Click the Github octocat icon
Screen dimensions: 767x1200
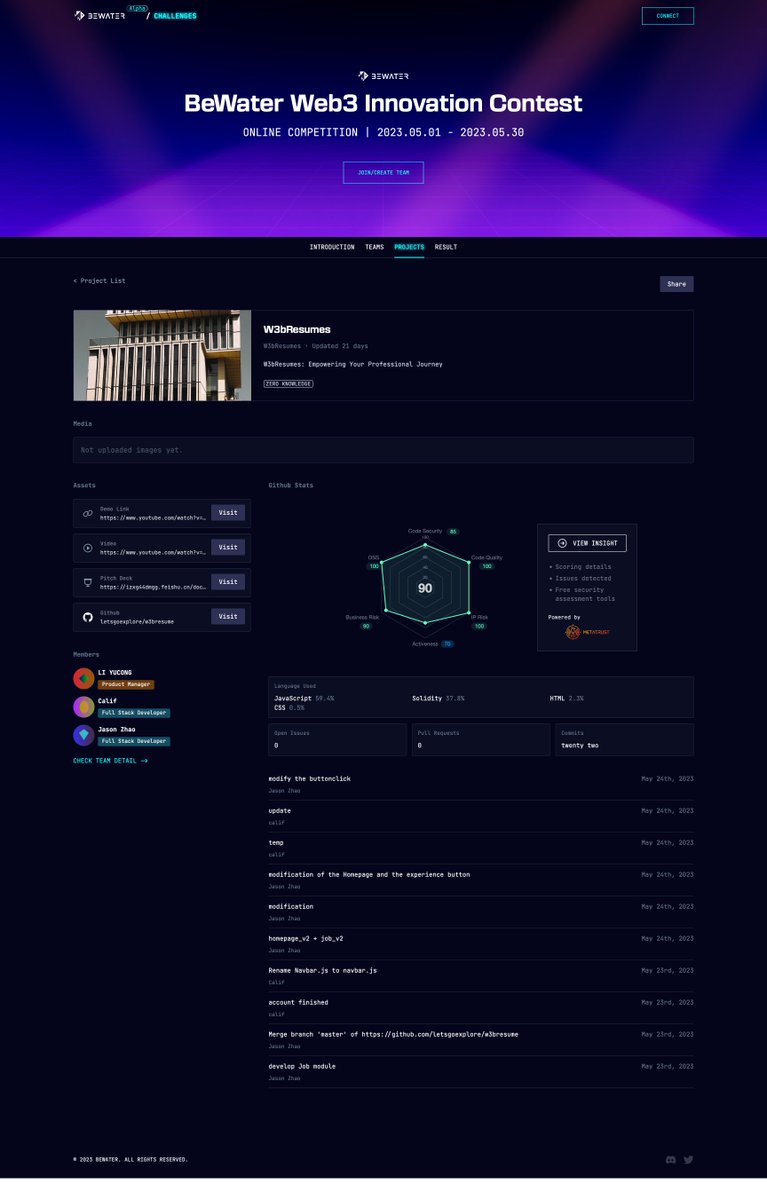pyautogui.click(x=88, y=617)
